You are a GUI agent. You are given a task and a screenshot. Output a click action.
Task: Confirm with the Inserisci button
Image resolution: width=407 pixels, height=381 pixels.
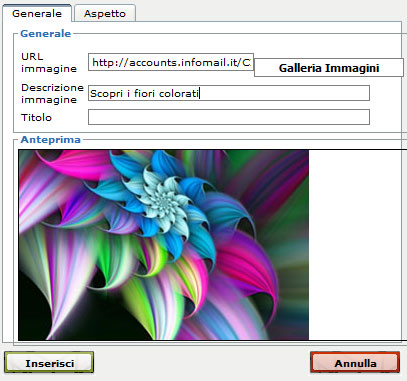[49, 362]
